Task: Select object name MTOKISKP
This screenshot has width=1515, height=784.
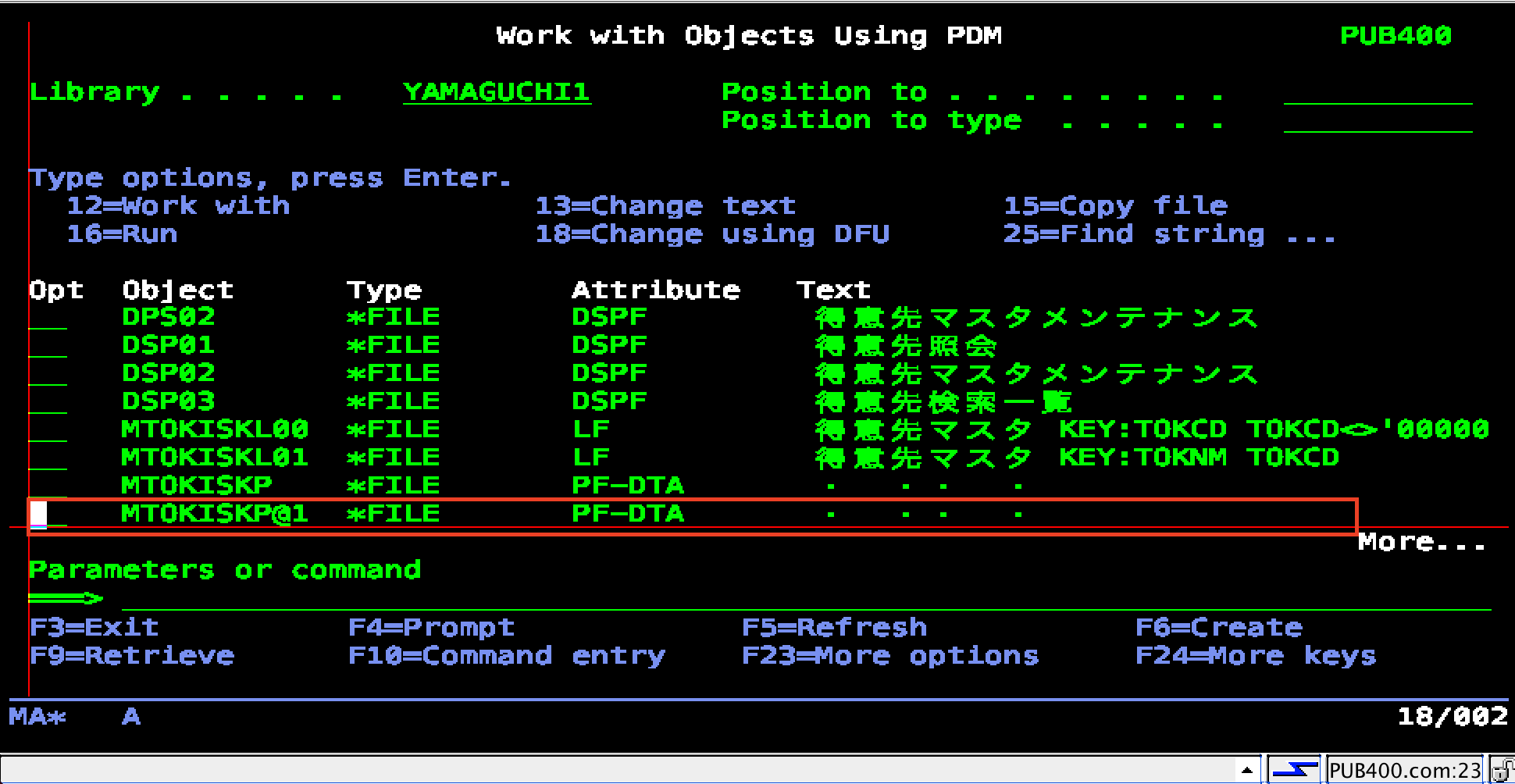Action: point(197,486)
